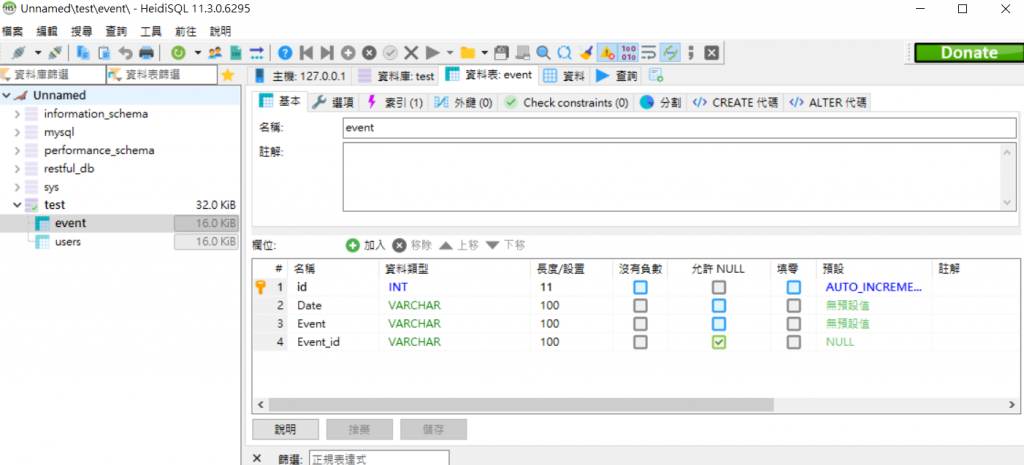1024x465 pixels.
Task: Collapse the Unnamed session node
Action: pos(6,95)
